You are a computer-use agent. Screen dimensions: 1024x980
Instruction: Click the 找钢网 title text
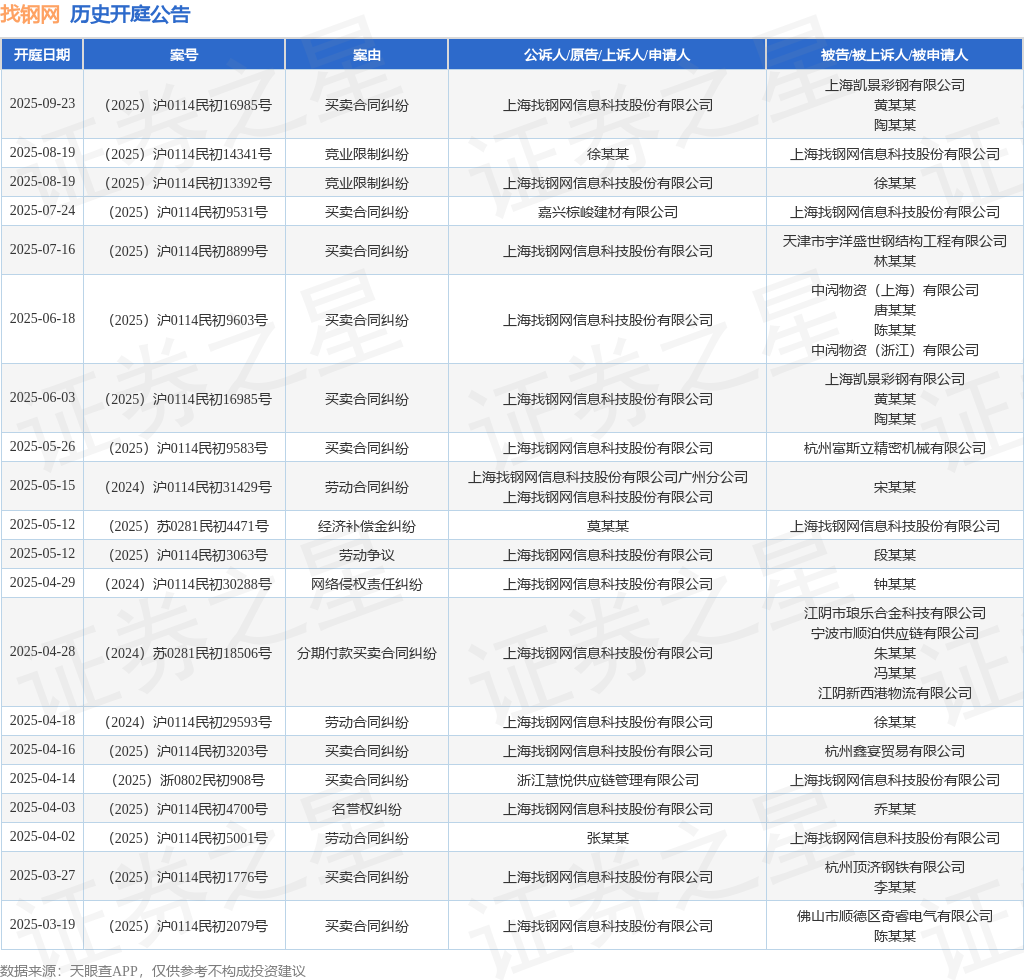30,14
